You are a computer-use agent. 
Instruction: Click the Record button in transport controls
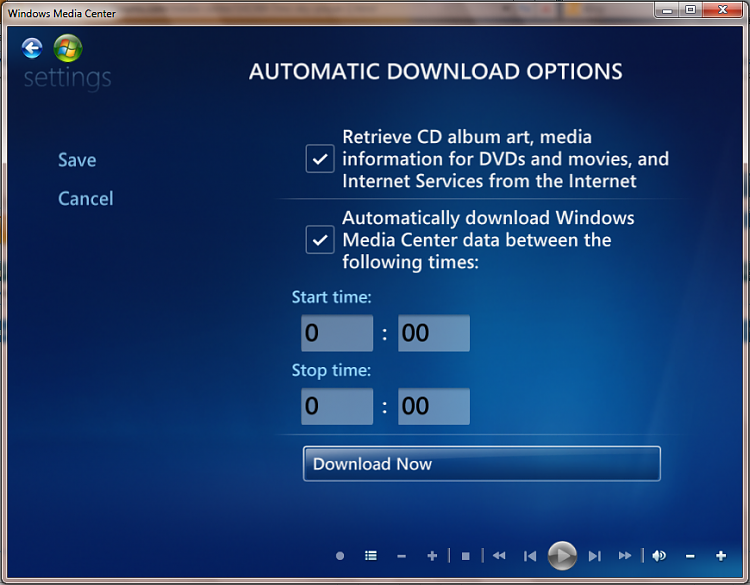tap(340, 556)
